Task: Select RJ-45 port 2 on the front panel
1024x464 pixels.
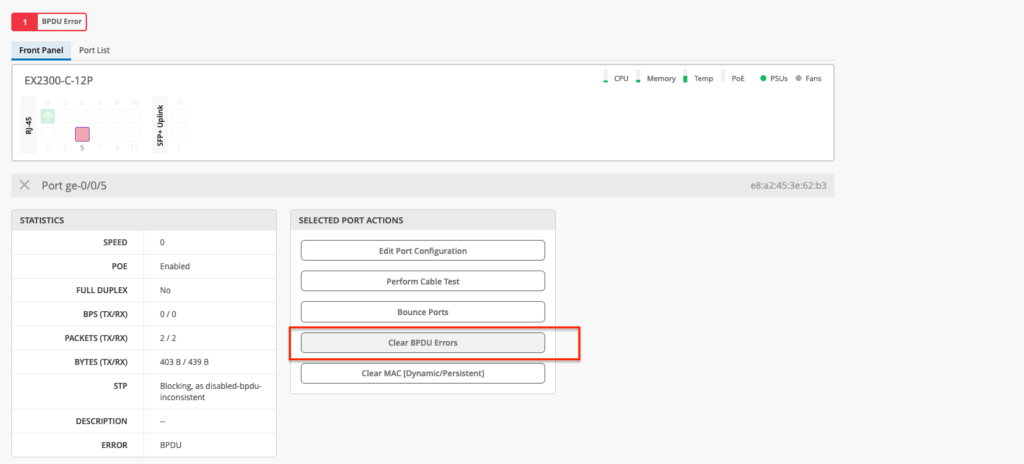Action: pos(65,116)
